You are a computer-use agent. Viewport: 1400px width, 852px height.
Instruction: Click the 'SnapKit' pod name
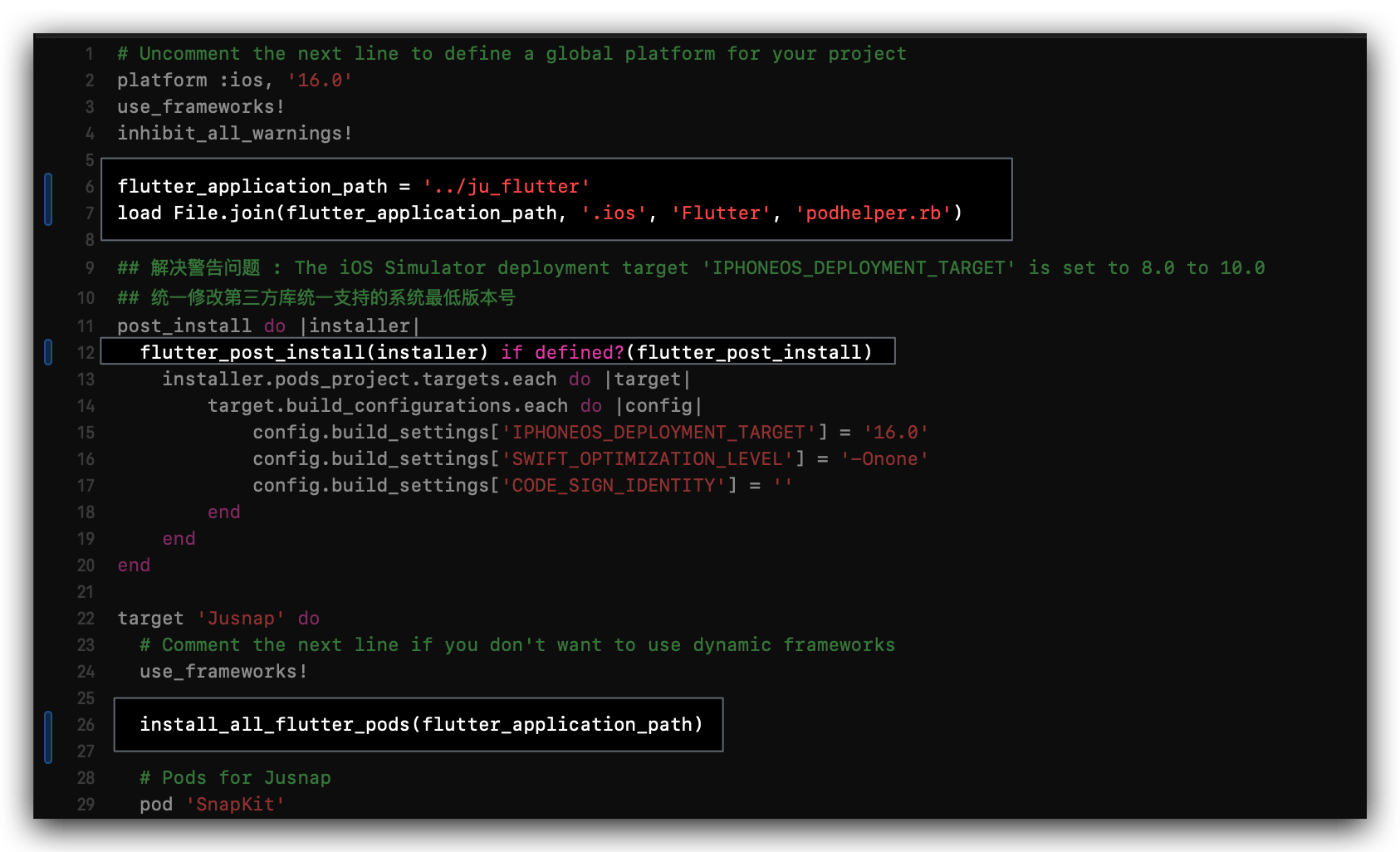tap(235, 805)
